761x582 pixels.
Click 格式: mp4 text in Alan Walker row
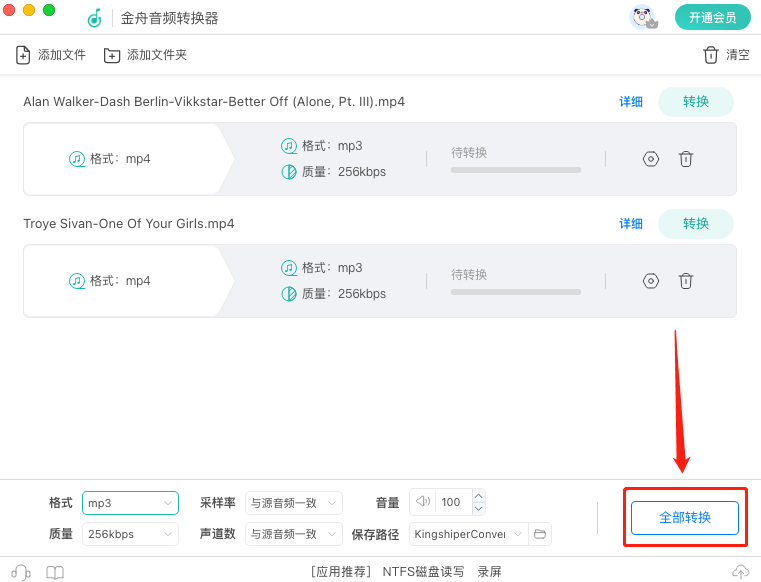[120, 159]
